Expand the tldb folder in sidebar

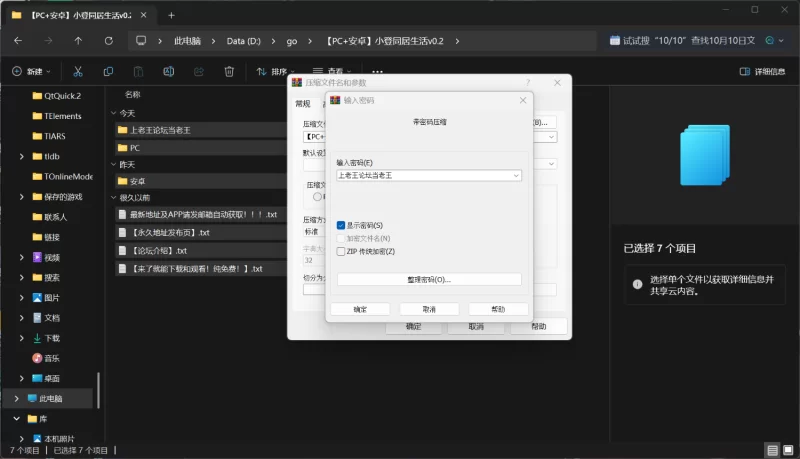(21, 157)
